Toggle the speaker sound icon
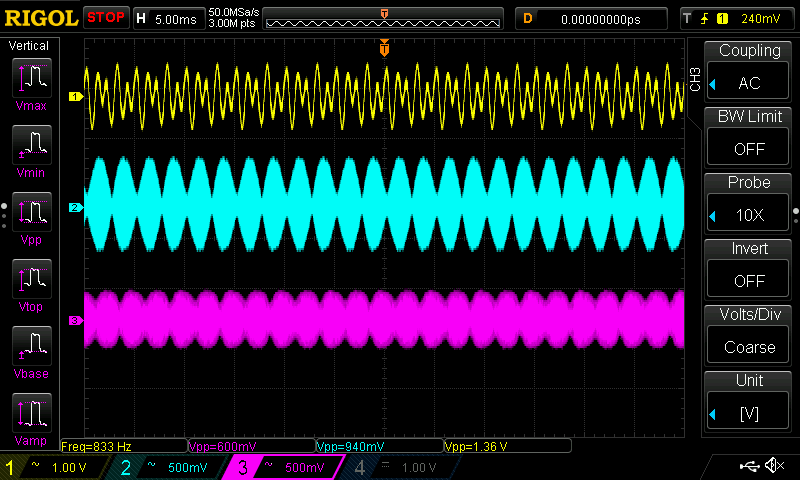The height and width of the screenshot is (480, 800). click(x=774, y=466)
